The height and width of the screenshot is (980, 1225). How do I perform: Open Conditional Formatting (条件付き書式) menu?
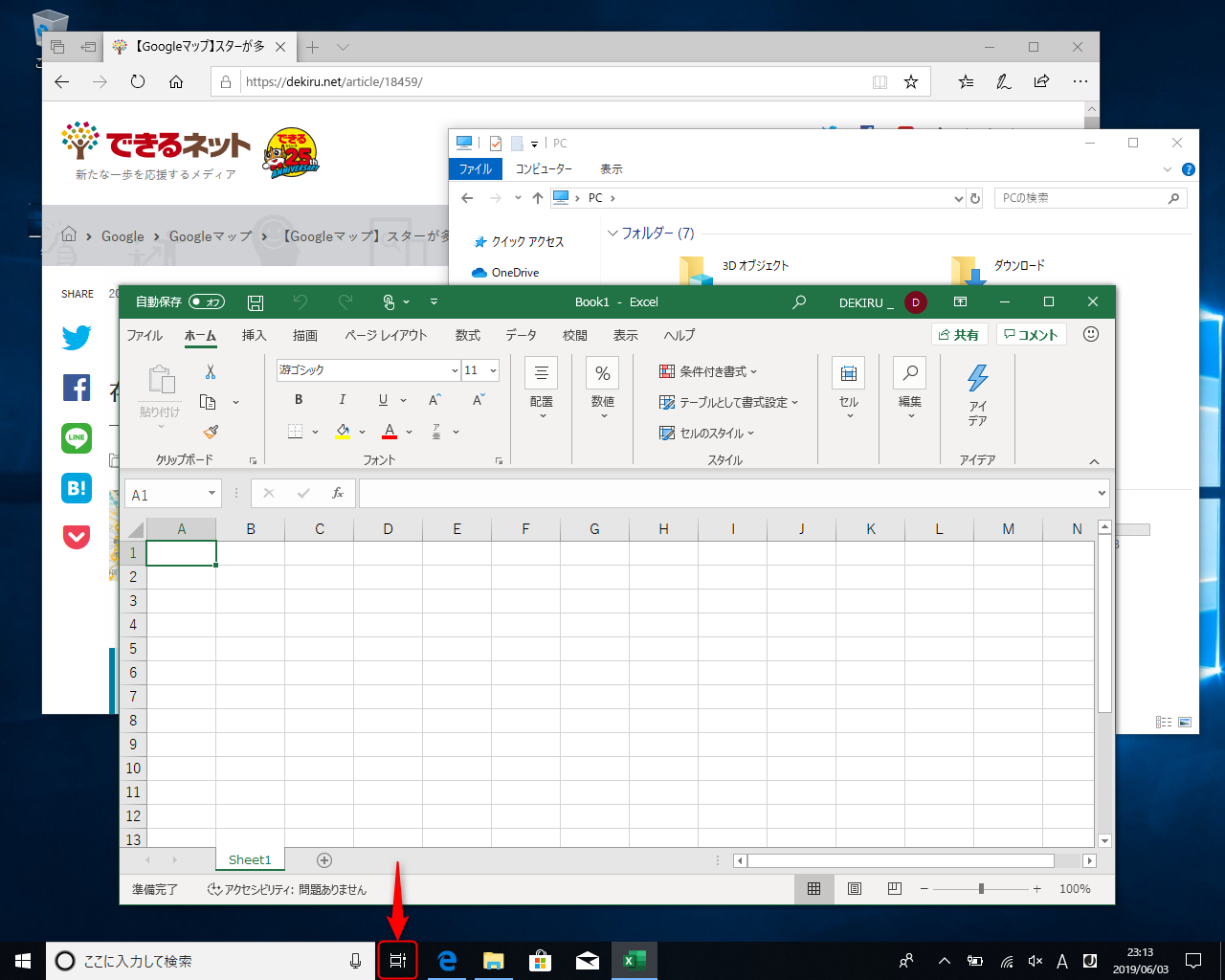click(x=708, y=371)
